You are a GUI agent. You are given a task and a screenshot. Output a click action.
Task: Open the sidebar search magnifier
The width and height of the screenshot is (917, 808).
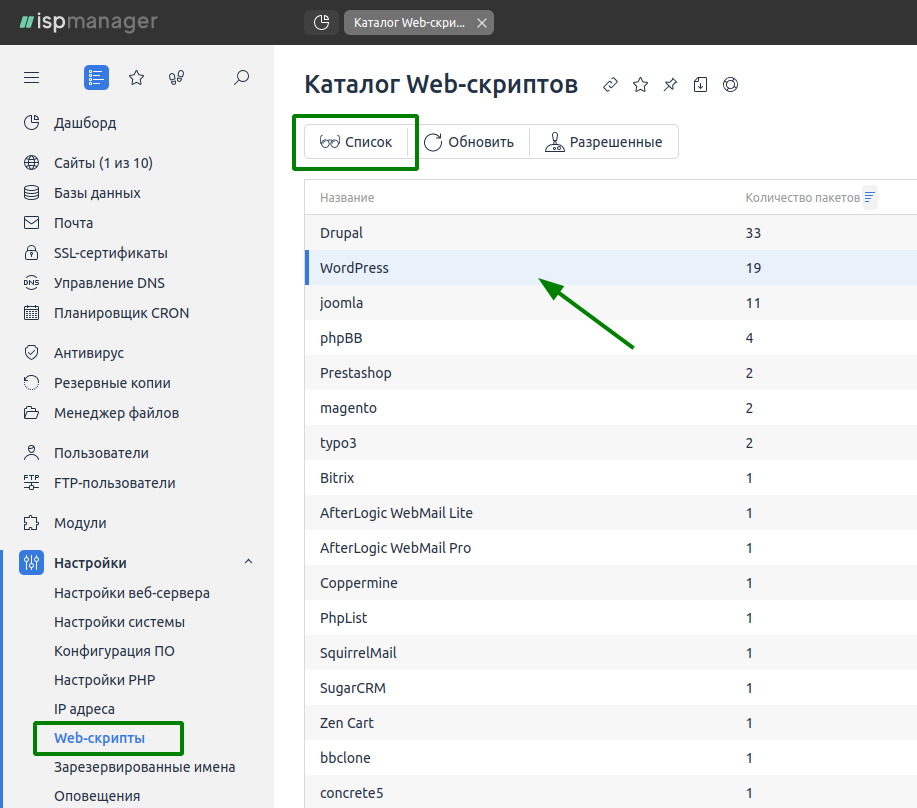(242, 77)
